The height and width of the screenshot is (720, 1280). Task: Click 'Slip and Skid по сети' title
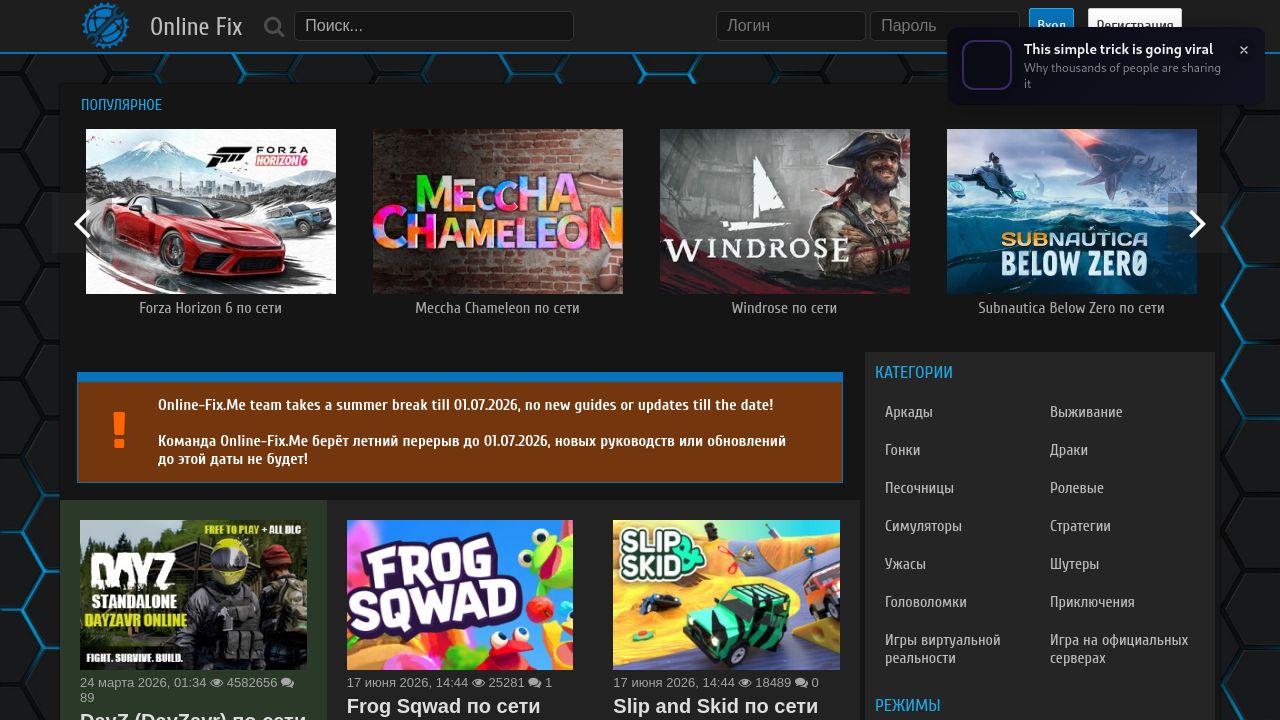[x=716, y=706]
